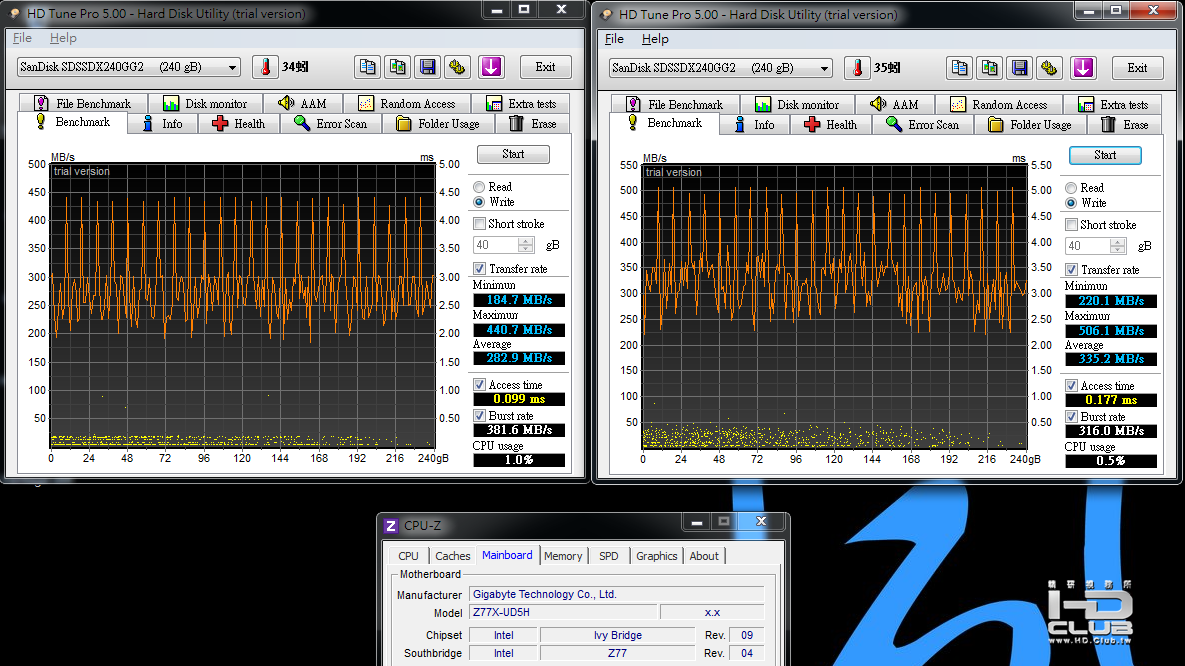
Task: Open Extra tests tab in right window
Action: (x=1113, y=104)
